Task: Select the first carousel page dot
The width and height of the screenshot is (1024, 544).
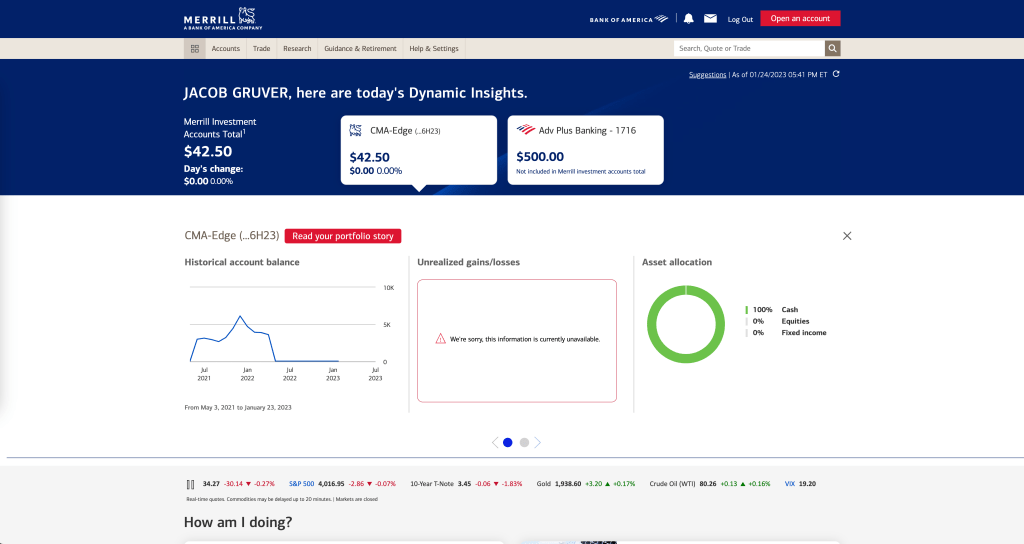Action: click(508, 442)
